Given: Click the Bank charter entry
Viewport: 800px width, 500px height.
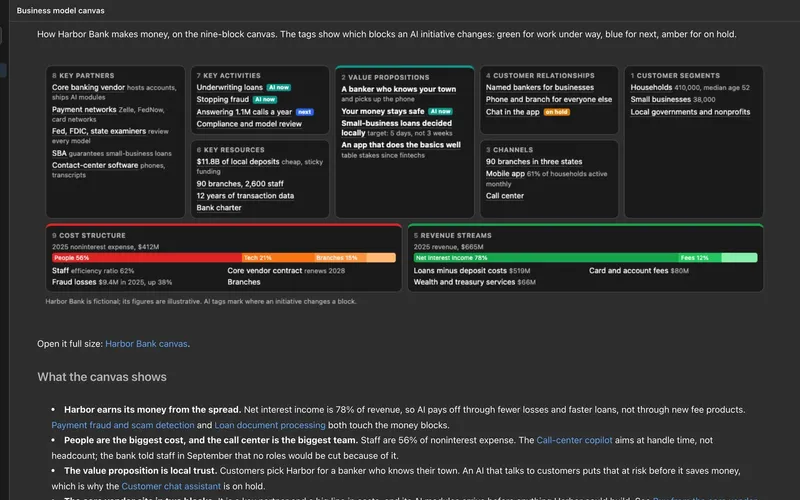Looking at the screenshot, I should coord(219,208).
